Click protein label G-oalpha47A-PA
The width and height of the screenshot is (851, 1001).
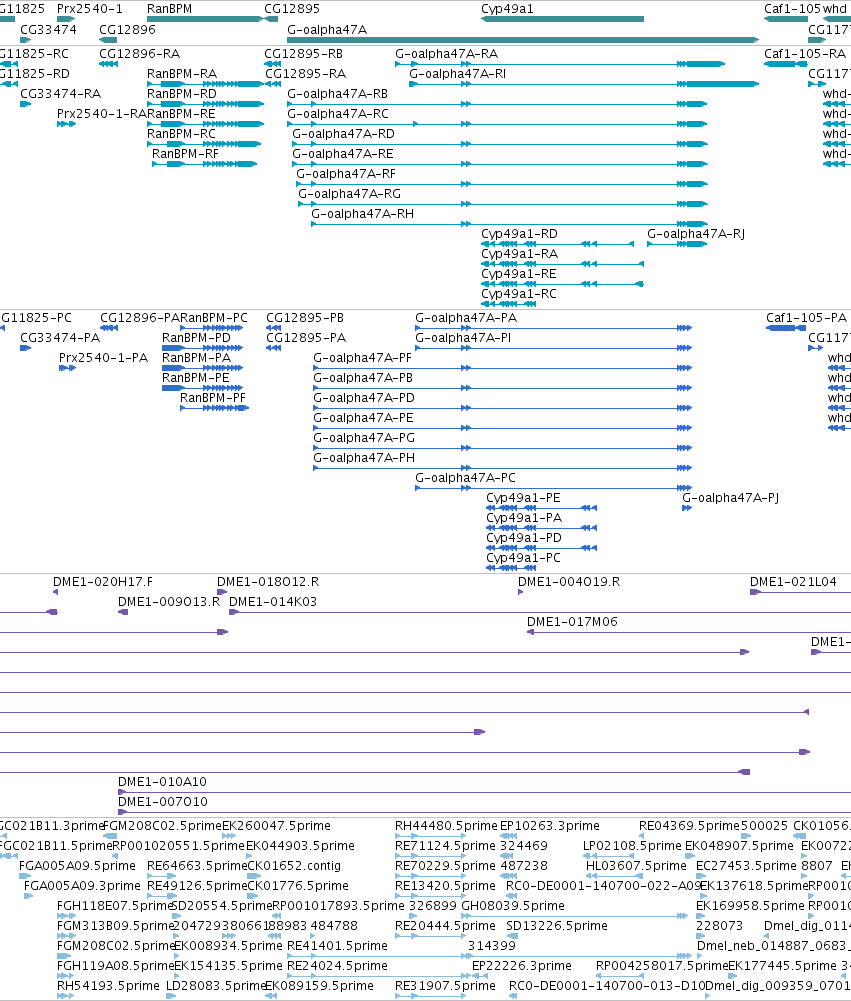point(466,318)
